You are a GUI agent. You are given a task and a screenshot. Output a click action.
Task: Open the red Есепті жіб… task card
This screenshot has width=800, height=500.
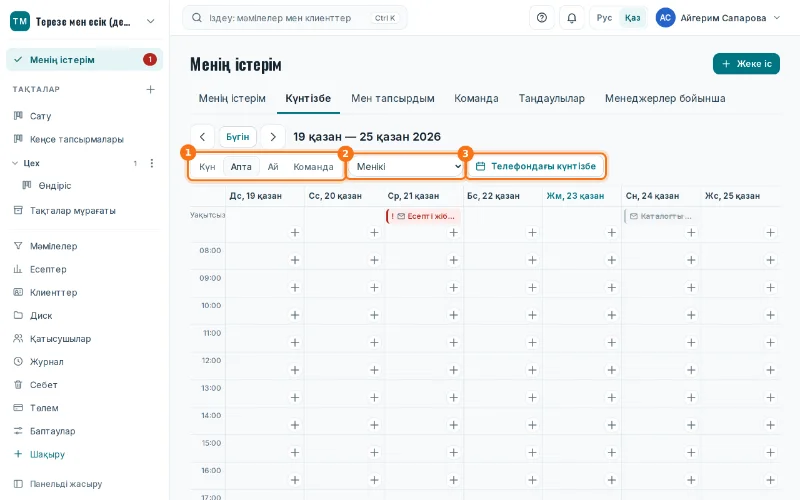click(423, 216)
